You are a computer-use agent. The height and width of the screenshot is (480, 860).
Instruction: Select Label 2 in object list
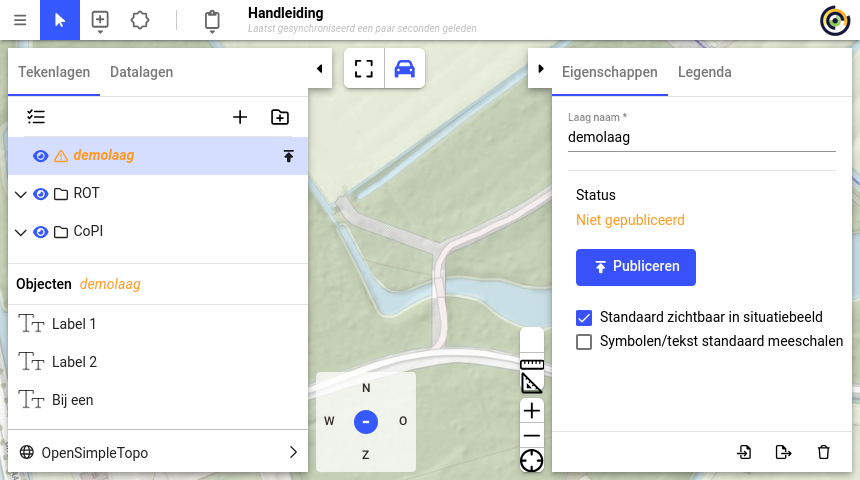point(74,362)
